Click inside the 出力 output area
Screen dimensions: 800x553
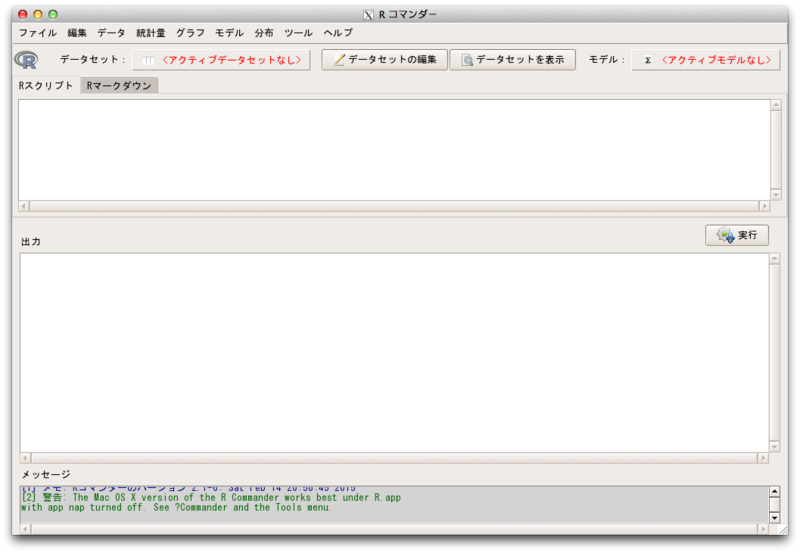[x=394, y=353]
